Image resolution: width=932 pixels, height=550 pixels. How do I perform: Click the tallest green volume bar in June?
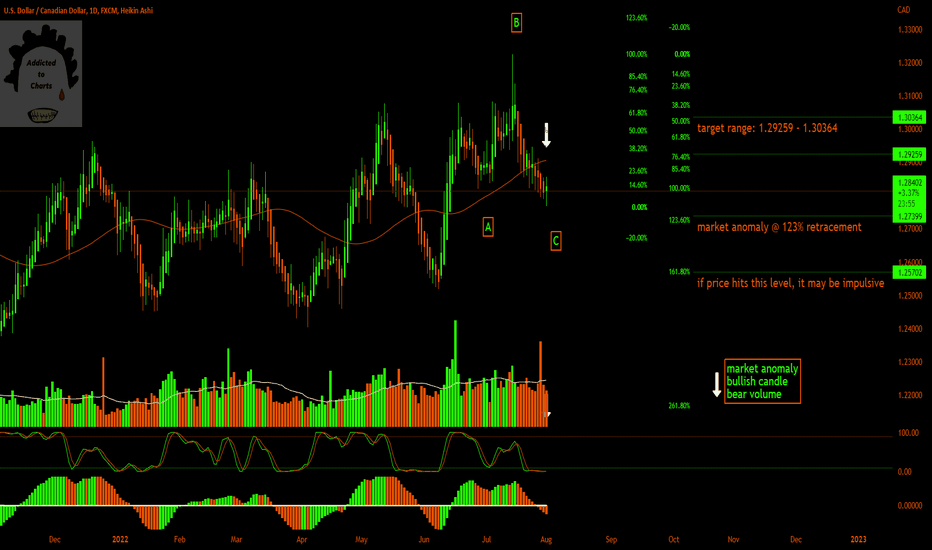[455, 373]
